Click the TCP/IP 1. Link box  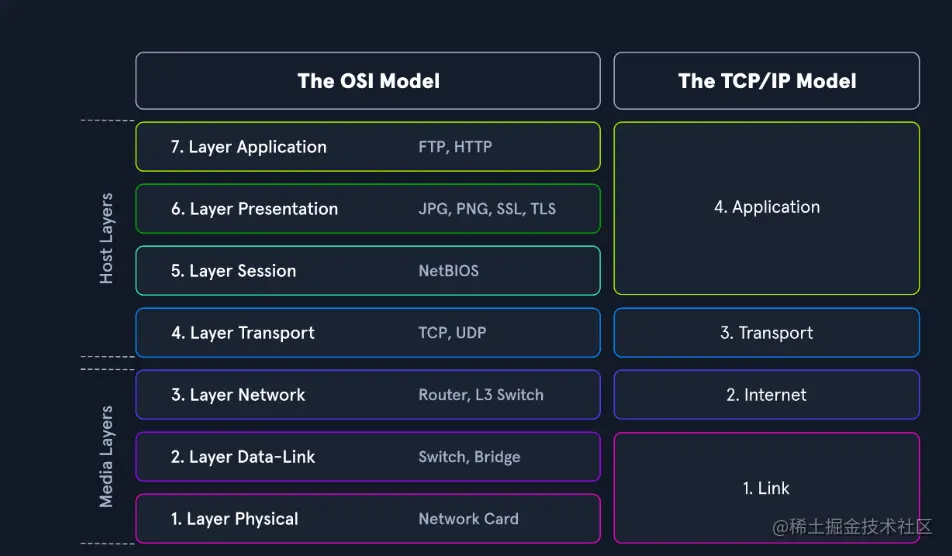click(x=766, y=488)
